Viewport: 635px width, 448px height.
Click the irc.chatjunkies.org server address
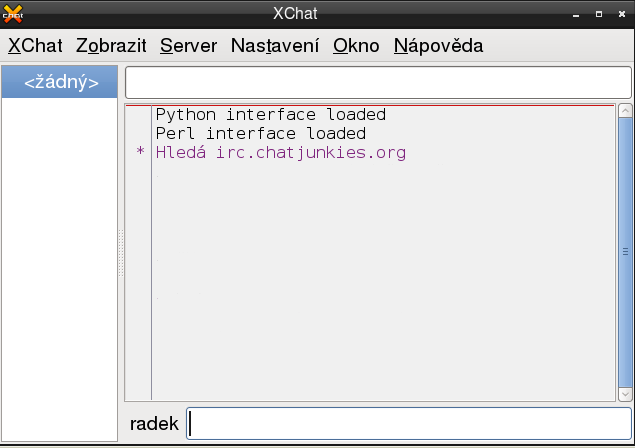coord(311,153)
